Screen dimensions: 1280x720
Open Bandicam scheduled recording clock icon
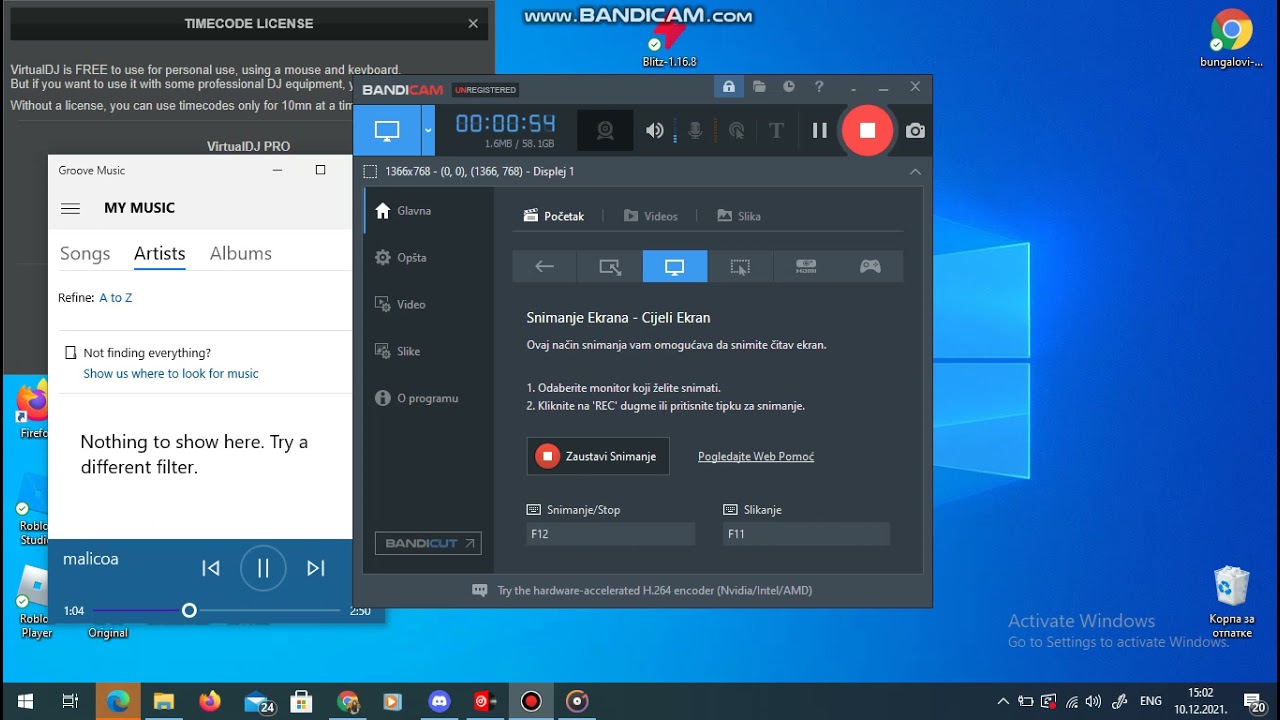click(789, 87)
